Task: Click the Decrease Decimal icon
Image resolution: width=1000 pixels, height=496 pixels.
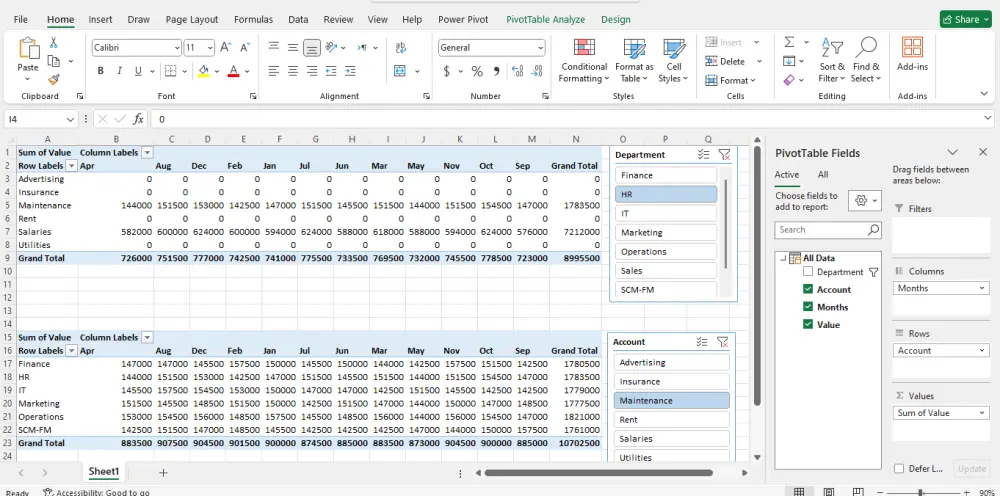Action: tap(537, 71)
